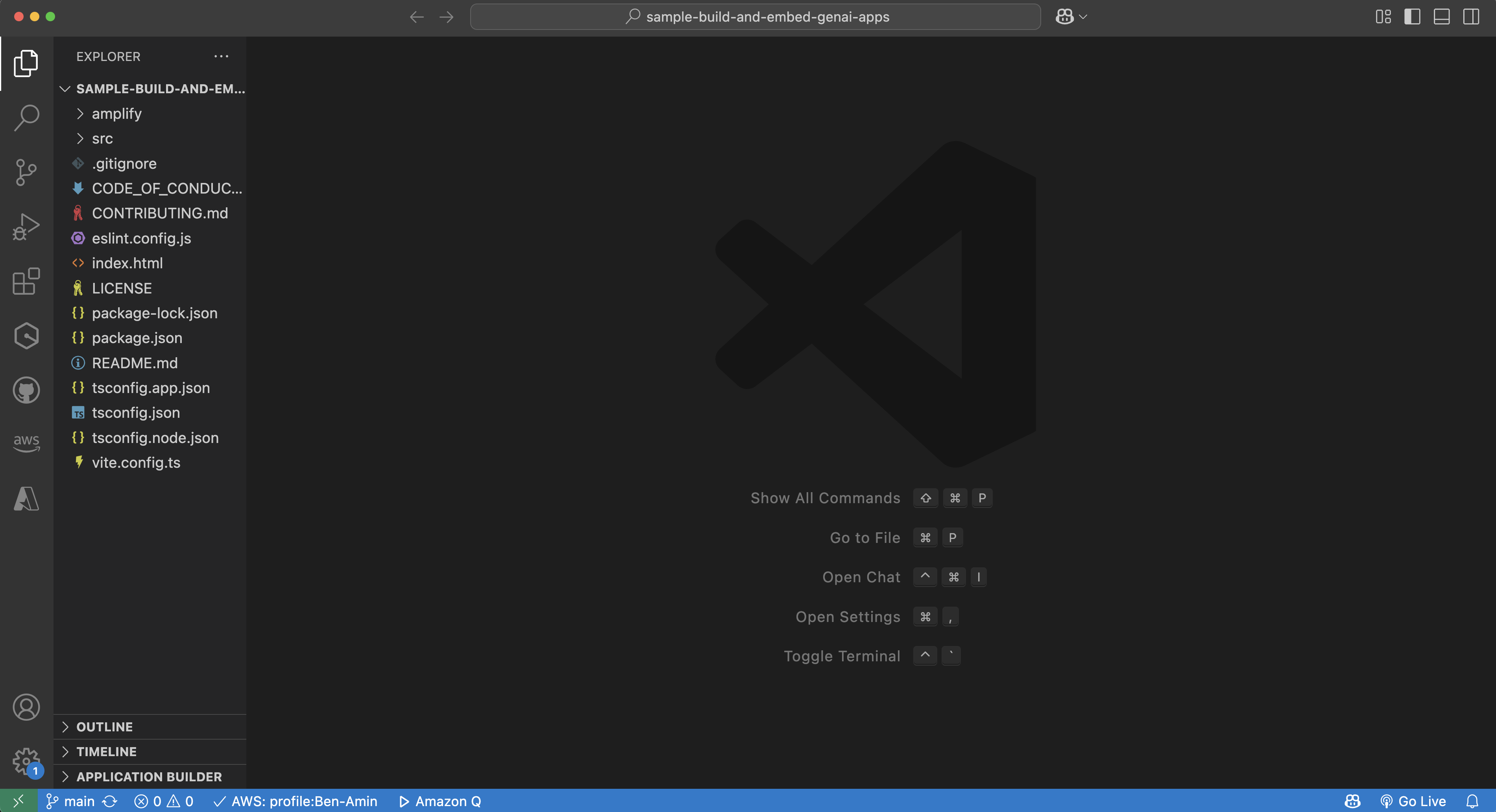This screenshot has height=812, width=1496.
Task: Click the Amazon Q status bar item
Action: point(440,801)
